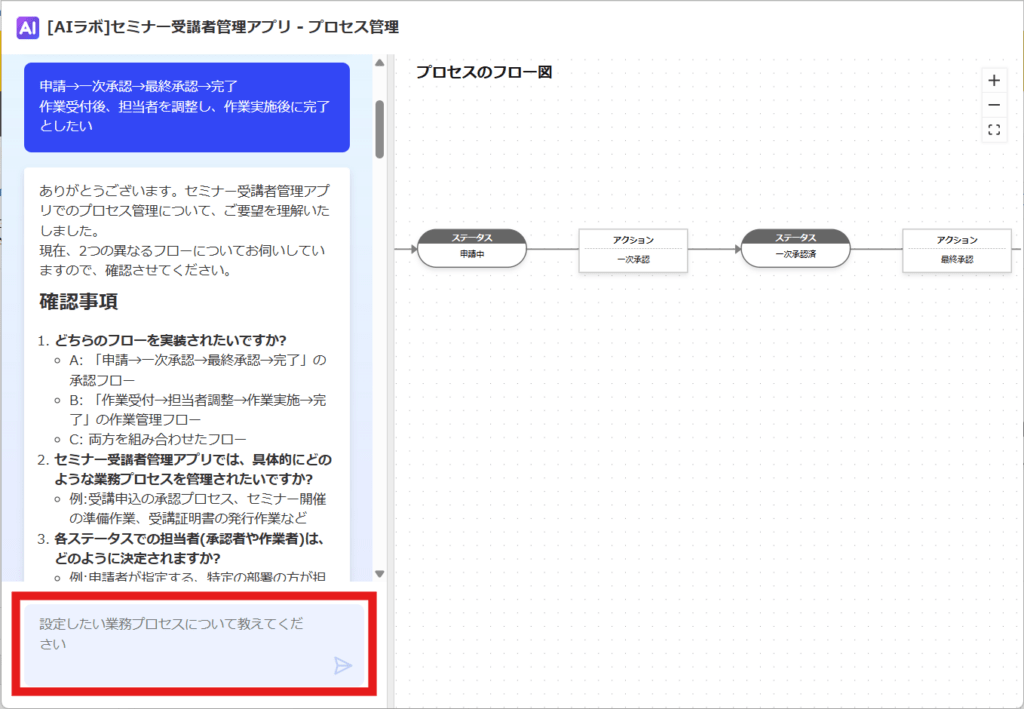
Task: Click the blue user message bubble
Action: coord(186,110)
